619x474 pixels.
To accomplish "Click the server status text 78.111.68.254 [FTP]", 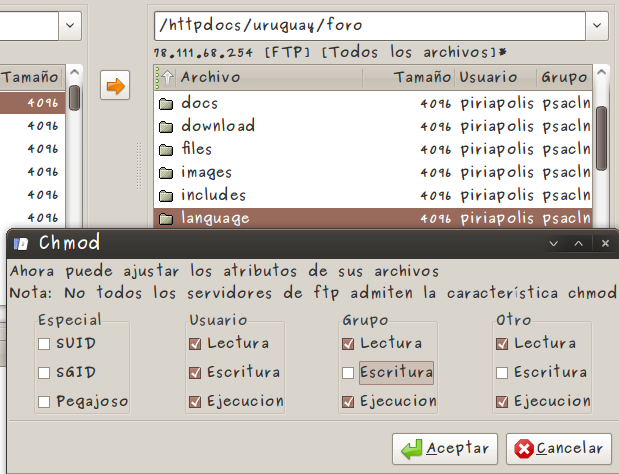I will click(x=232, y=52).
